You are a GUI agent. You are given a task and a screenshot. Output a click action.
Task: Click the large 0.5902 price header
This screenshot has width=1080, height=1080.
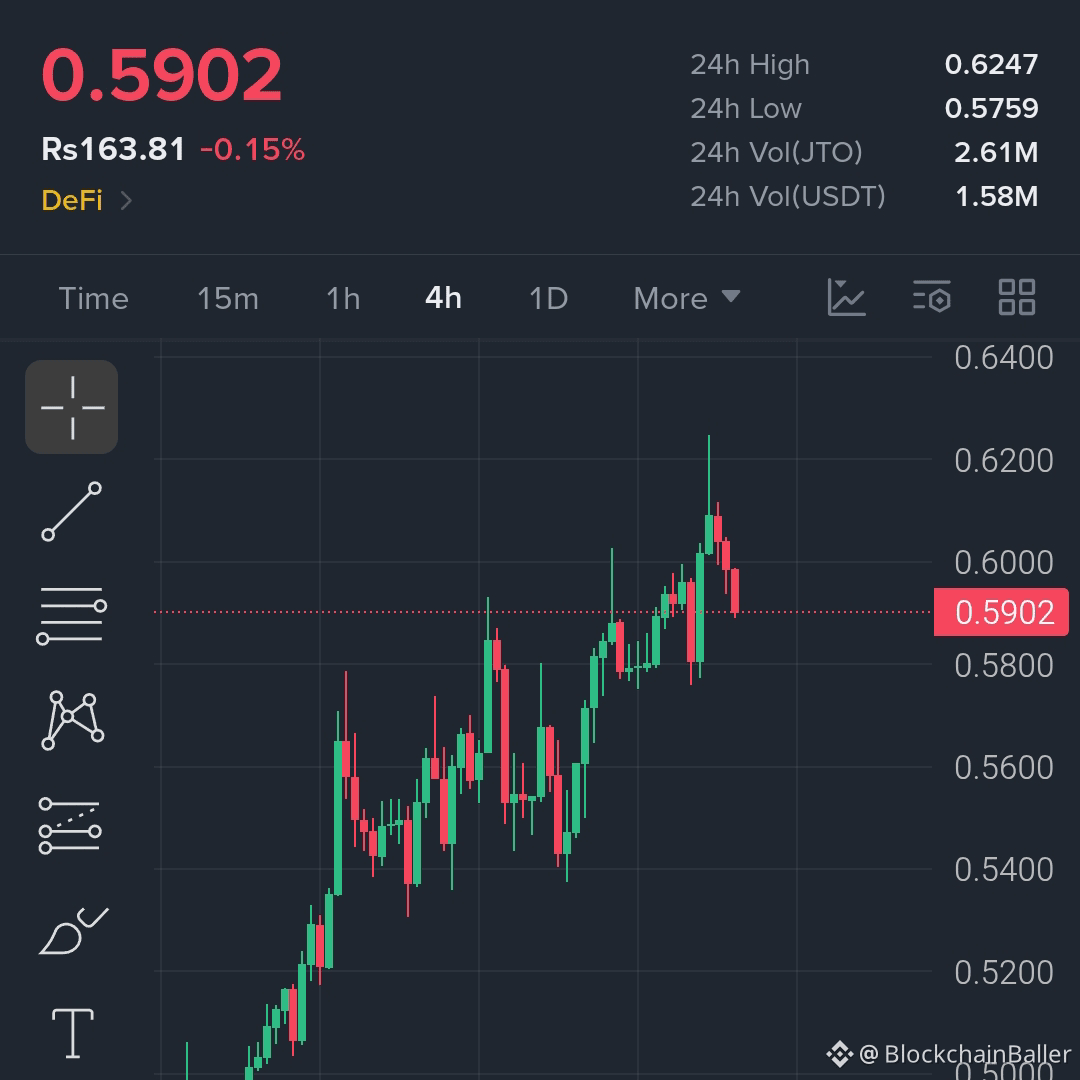pyautogui.click(x=162, y=74)
